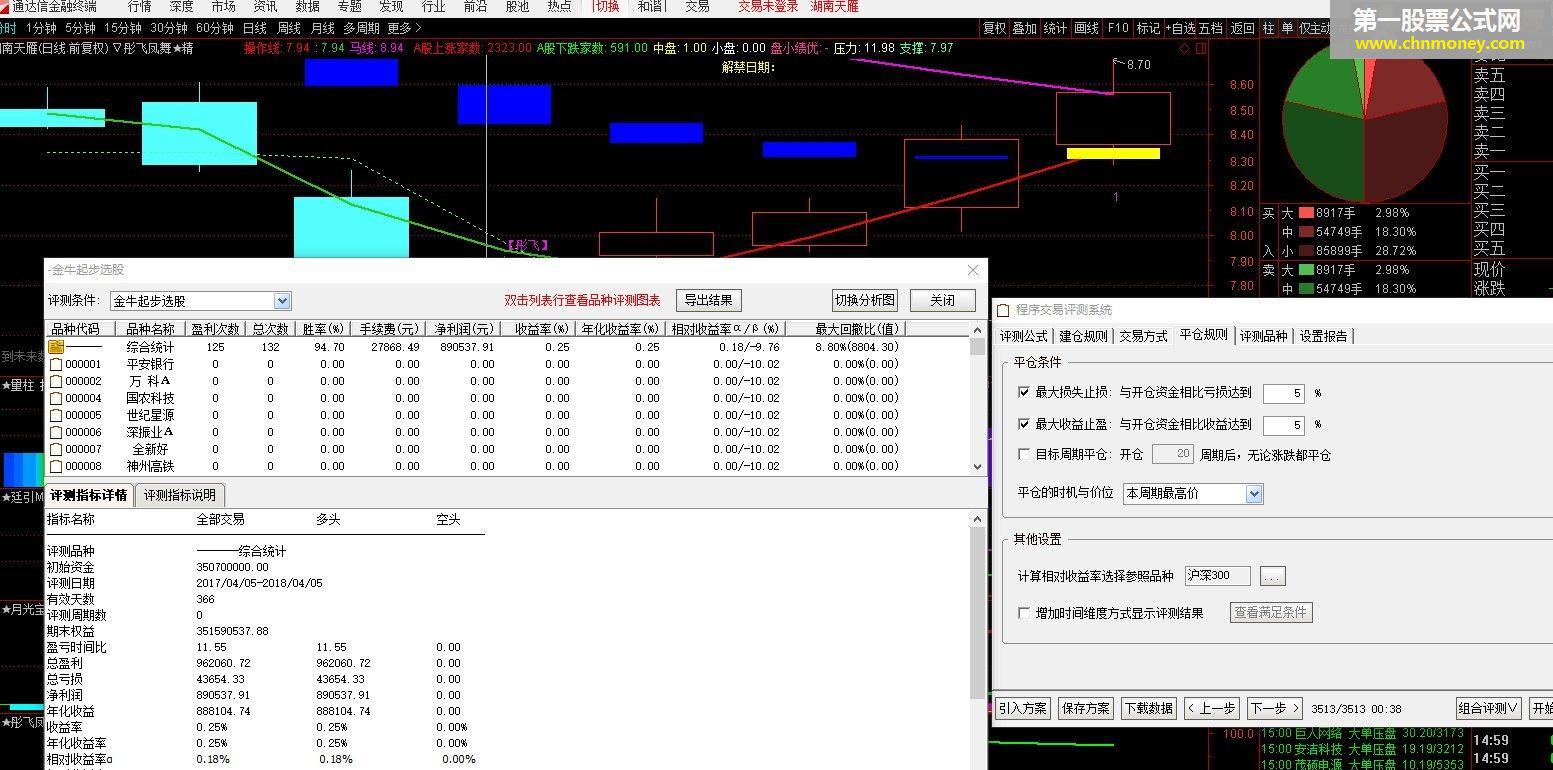Open the 彤飞凤舞 indicator dropdown triangle

(x=117, y=48)
